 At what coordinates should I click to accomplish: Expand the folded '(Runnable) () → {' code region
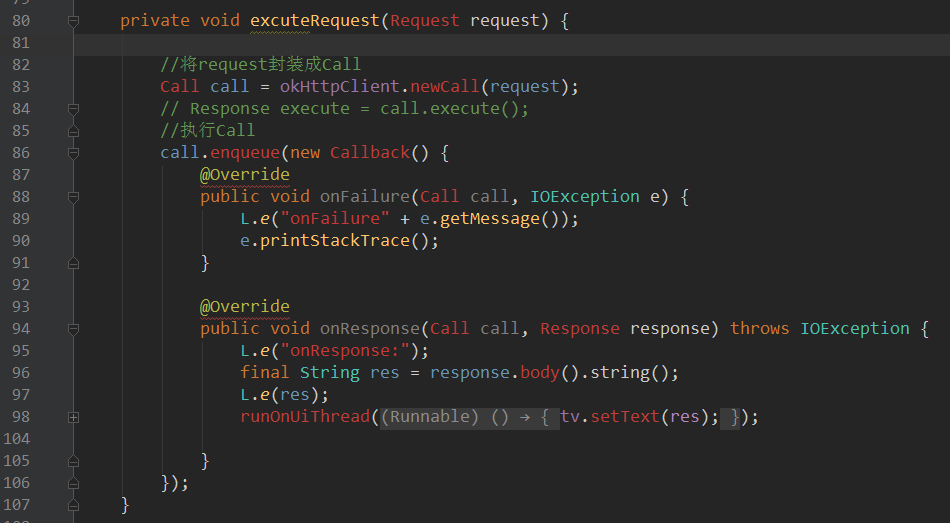pos(469,417)
